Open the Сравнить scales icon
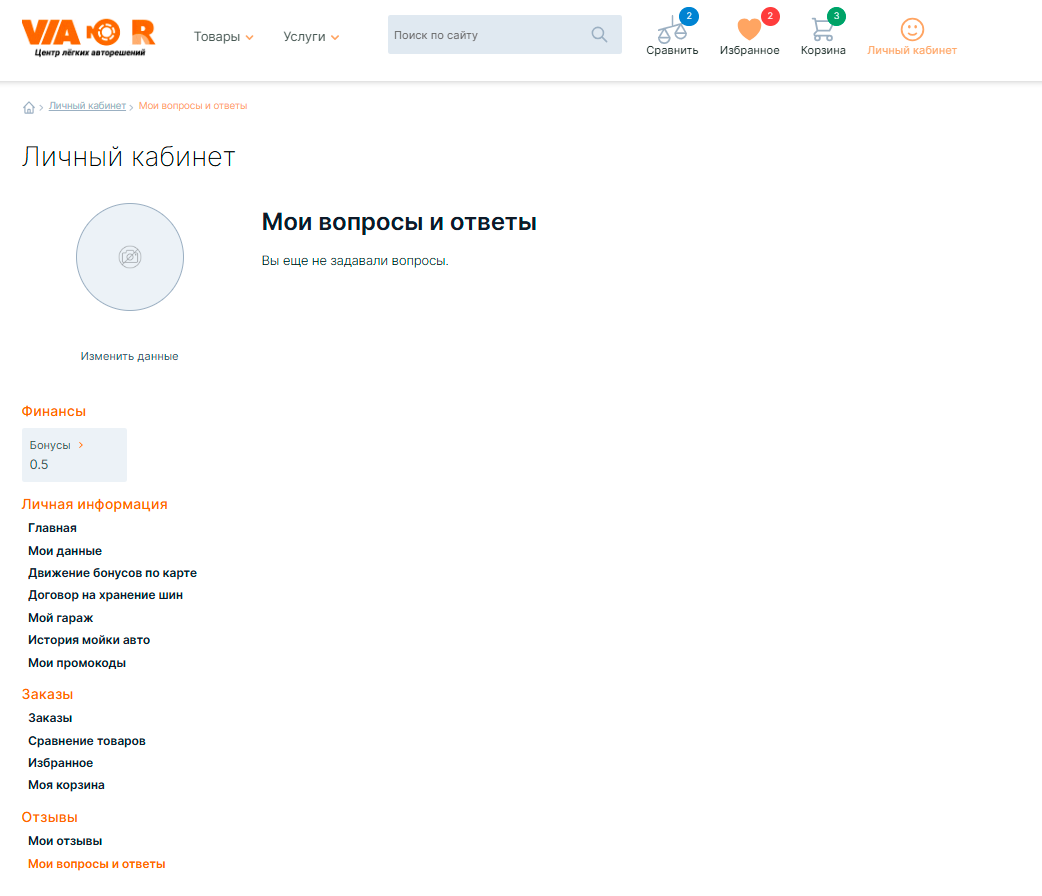Image resolution: width=1042 pixels, height=896 pixels. pos(672,30)
